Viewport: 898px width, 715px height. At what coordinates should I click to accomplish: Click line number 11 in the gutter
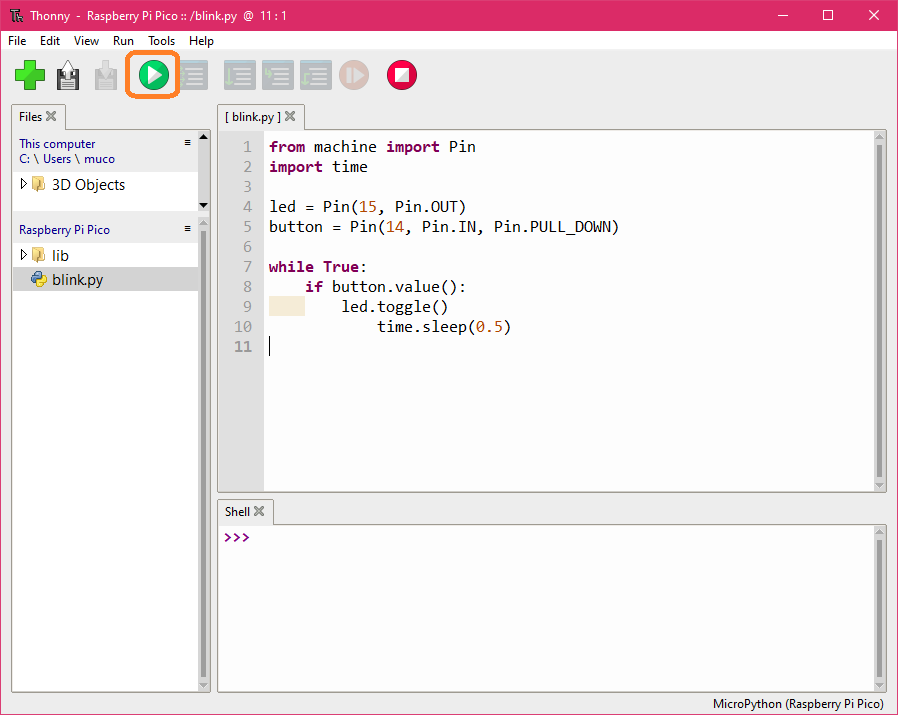[243, 346]
